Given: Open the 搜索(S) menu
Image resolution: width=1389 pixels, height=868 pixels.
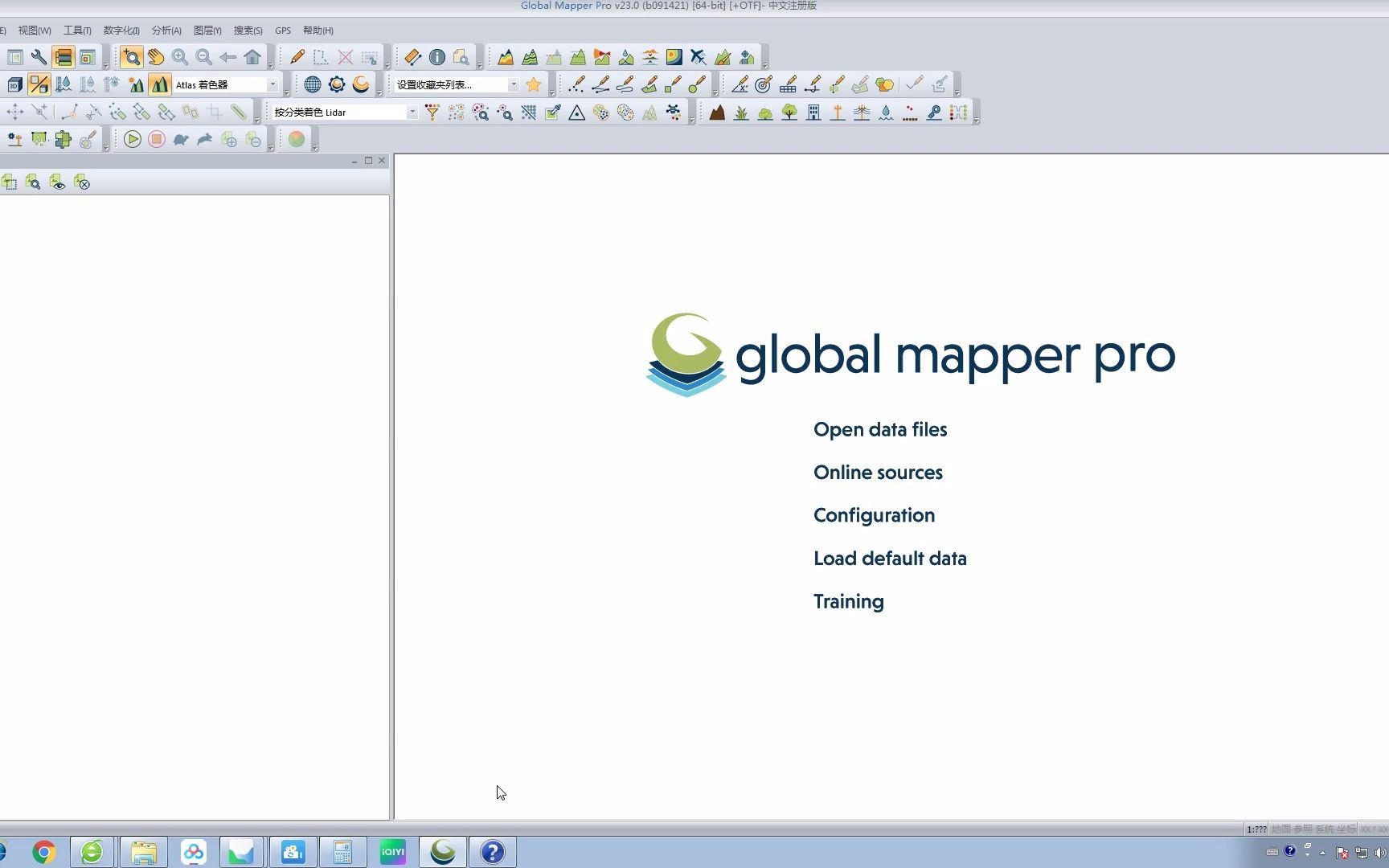Looking at the screenshot, I should pos(248,31).
